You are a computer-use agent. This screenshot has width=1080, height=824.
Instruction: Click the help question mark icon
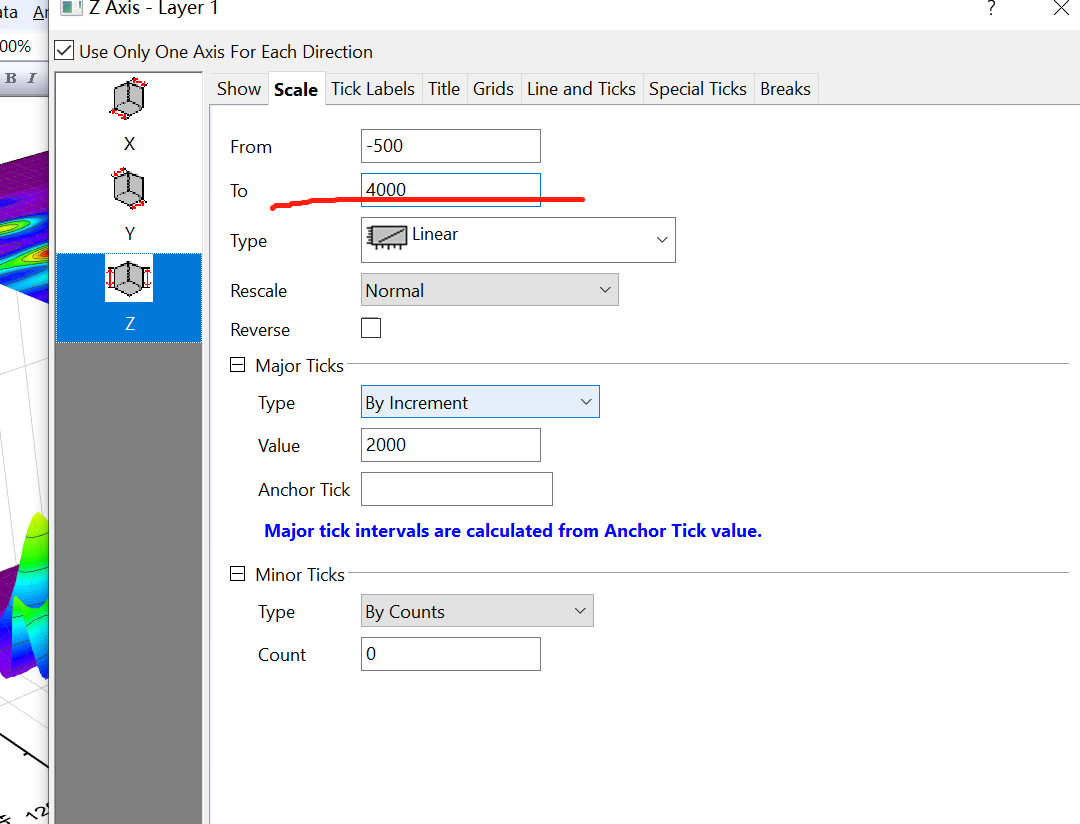(x=991, y=8)
